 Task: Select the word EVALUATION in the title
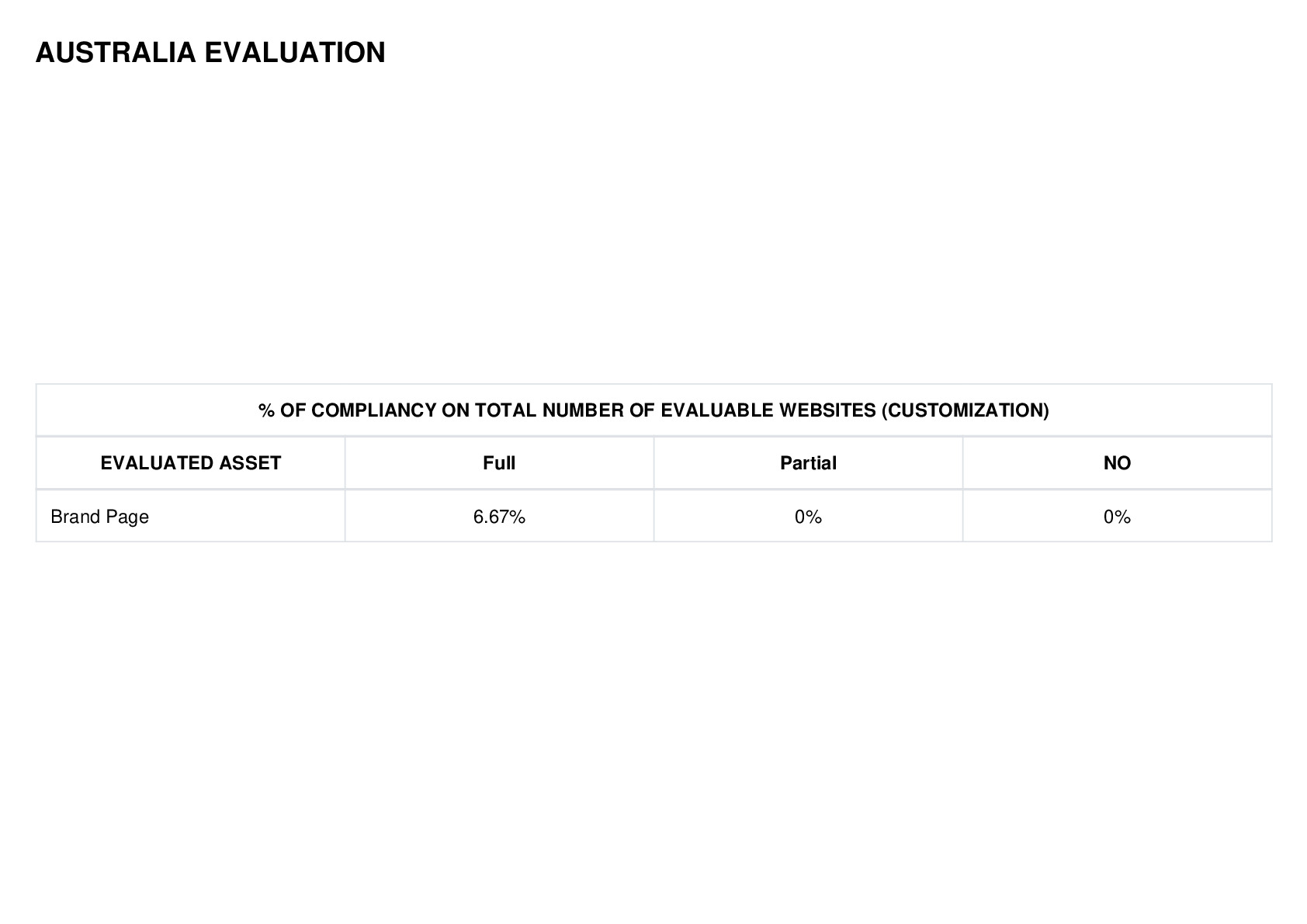coord(295,53)
